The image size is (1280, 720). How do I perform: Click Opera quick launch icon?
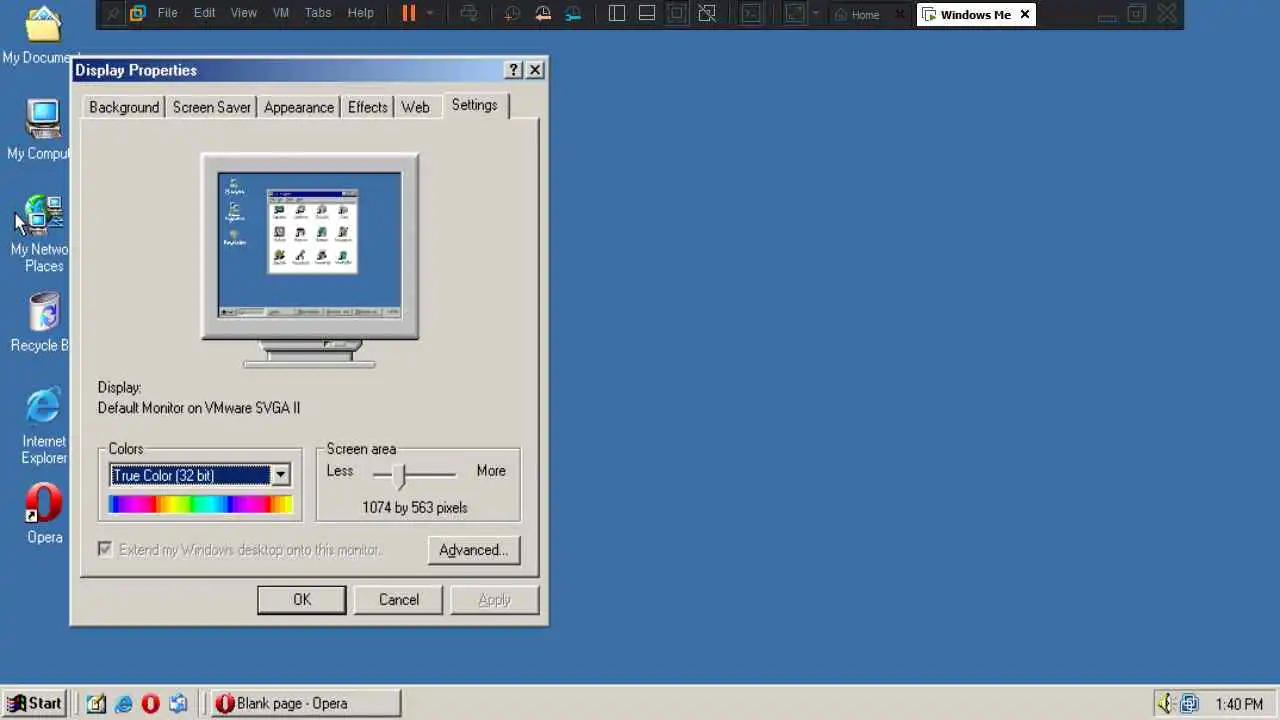[x=151, y=704]
